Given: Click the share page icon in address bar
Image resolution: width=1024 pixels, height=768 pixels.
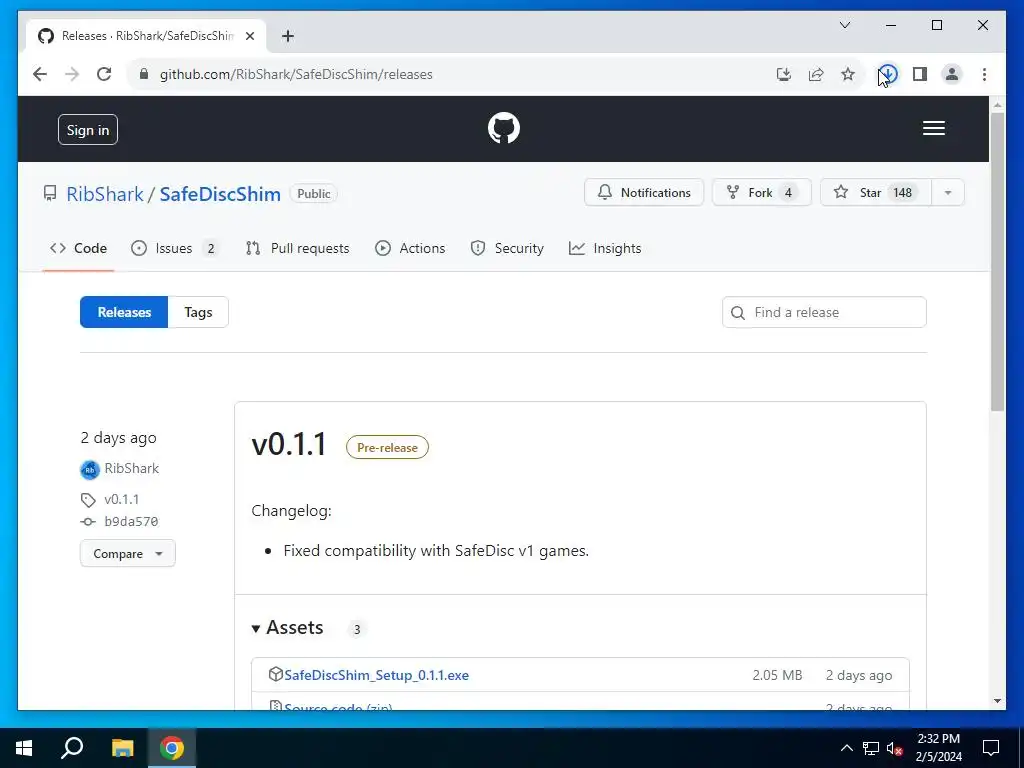Looking at the screenshot, I should point(816,74).
